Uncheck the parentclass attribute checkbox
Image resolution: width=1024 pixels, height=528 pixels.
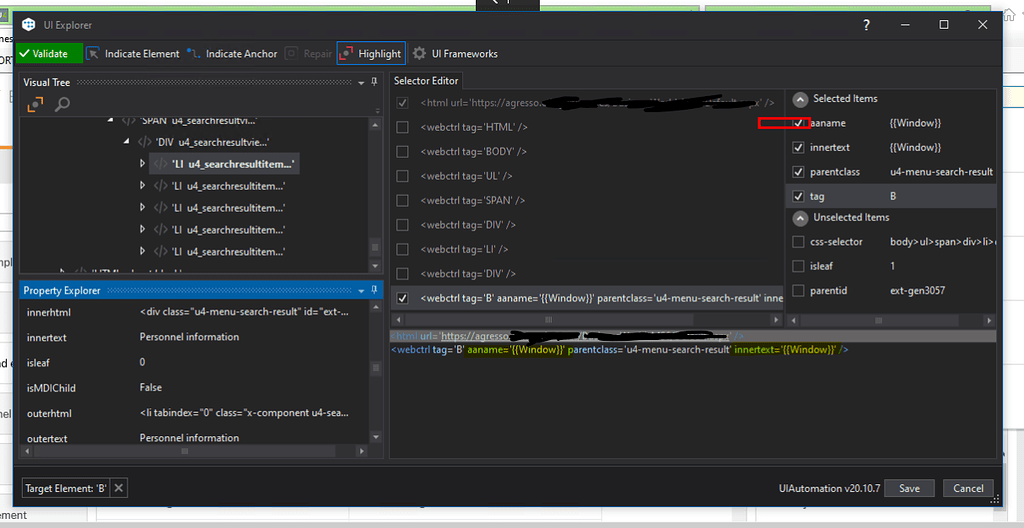click(798, 172)
